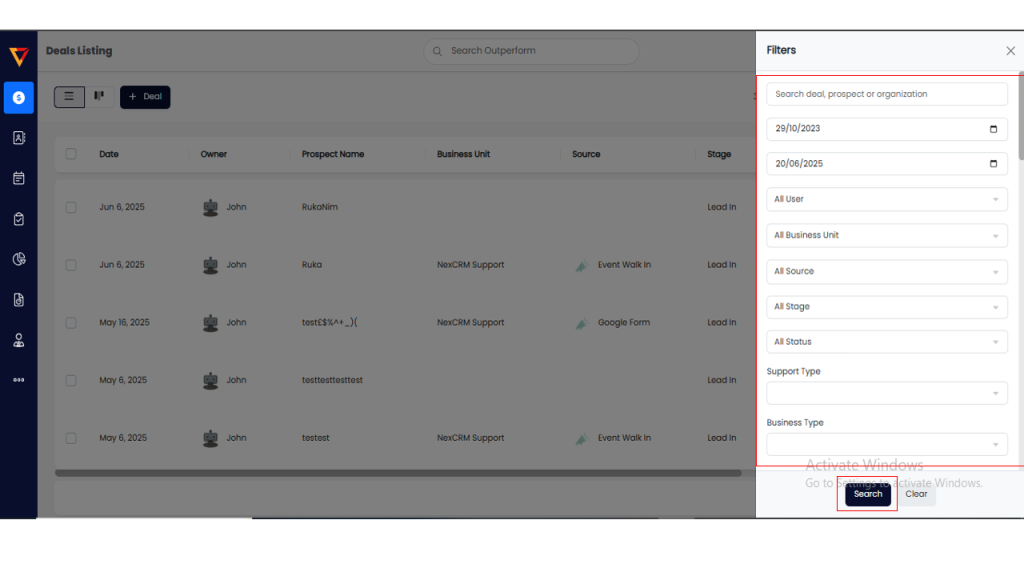
Task: Expand the All User dropdown
Action: coord(886,199)
